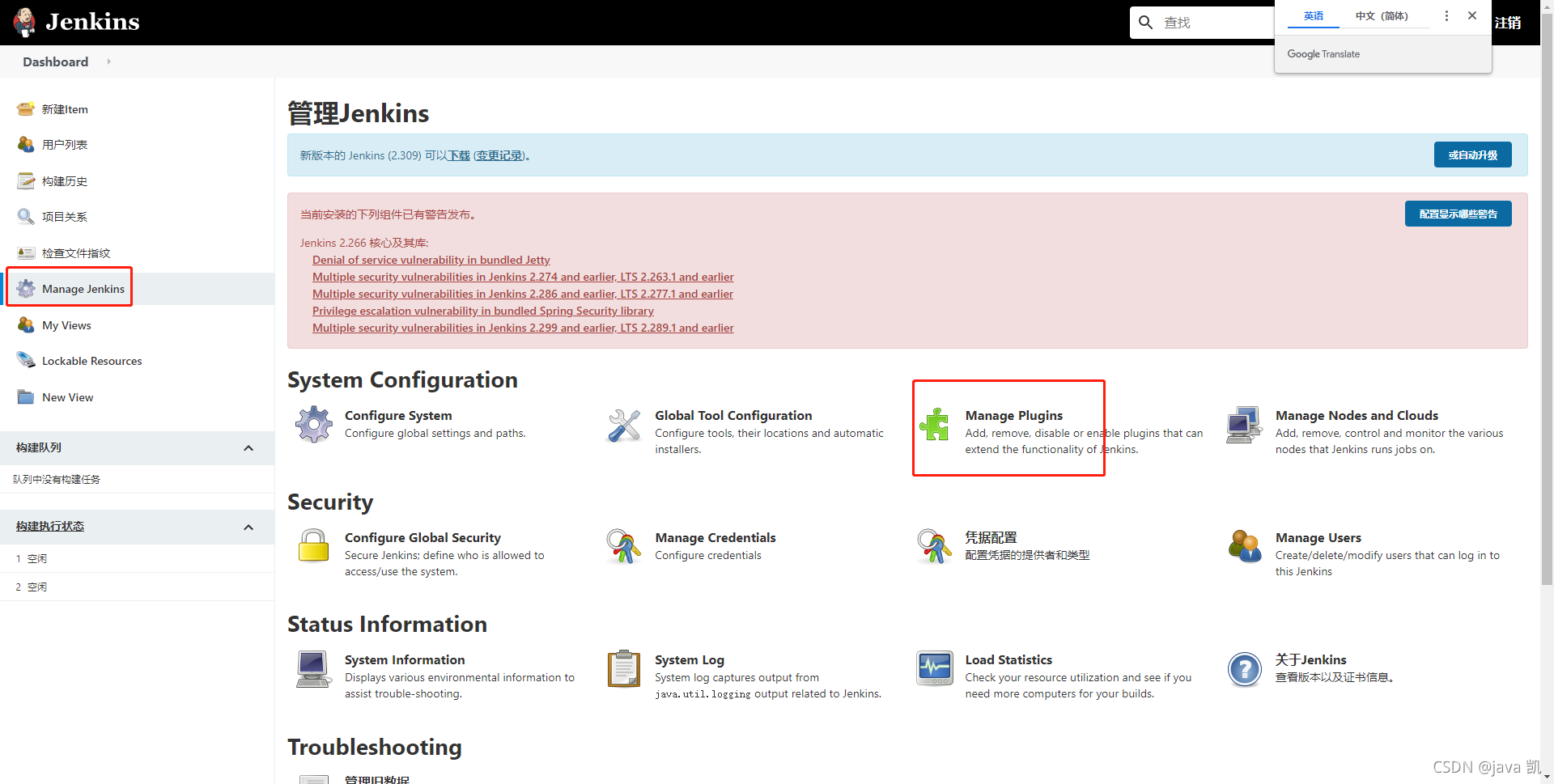The width and height of the screenshot is (1554, 784).
Task: Click the Configure Global Security padlock icon
Action: click(x=314, y=547)
